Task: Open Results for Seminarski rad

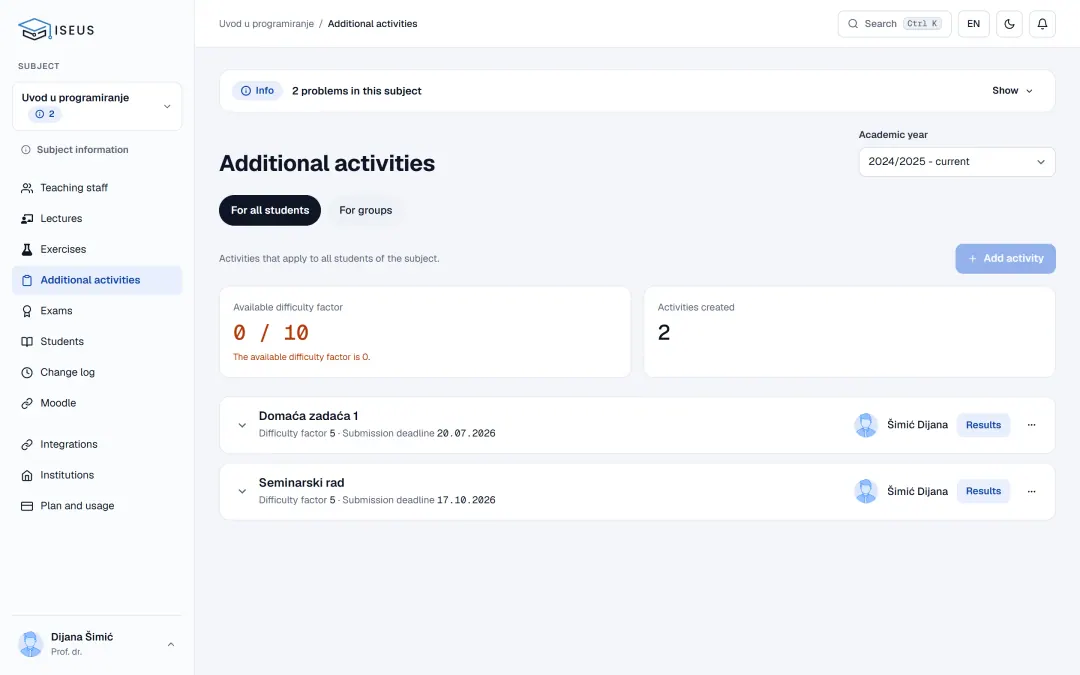Action: pyautogui.click(x=983, y=491)
